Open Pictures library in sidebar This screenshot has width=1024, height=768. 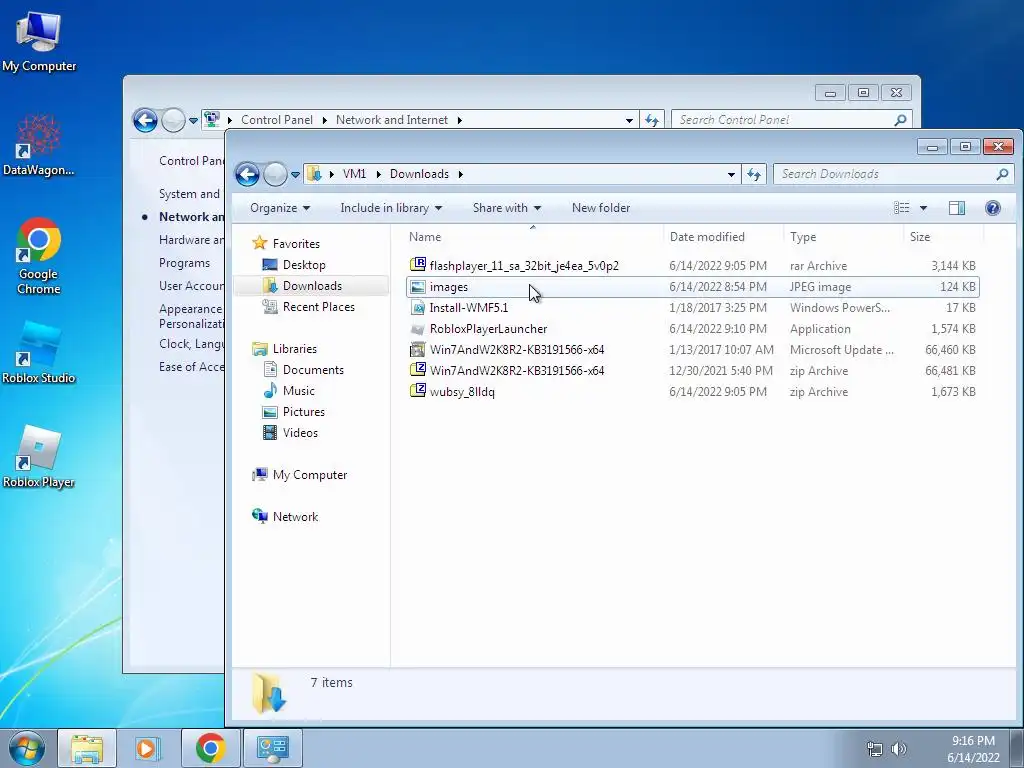pos(303,411)
